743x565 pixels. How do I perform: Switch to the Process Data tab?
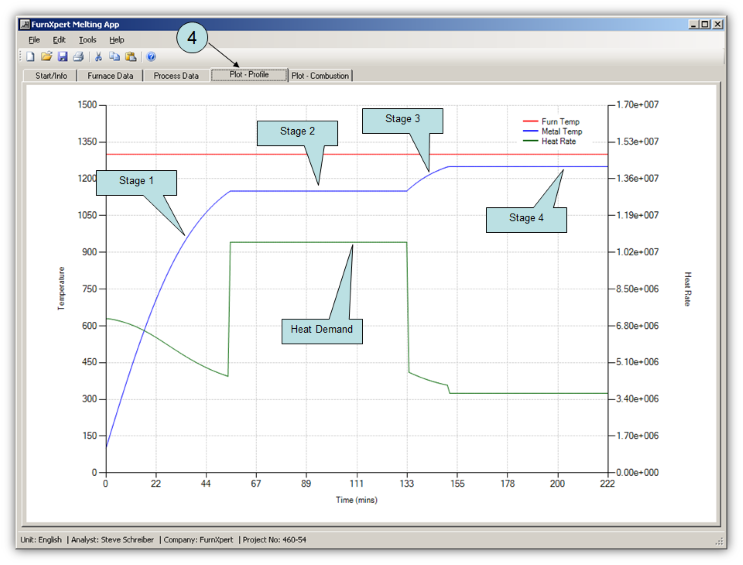[176, 76]
